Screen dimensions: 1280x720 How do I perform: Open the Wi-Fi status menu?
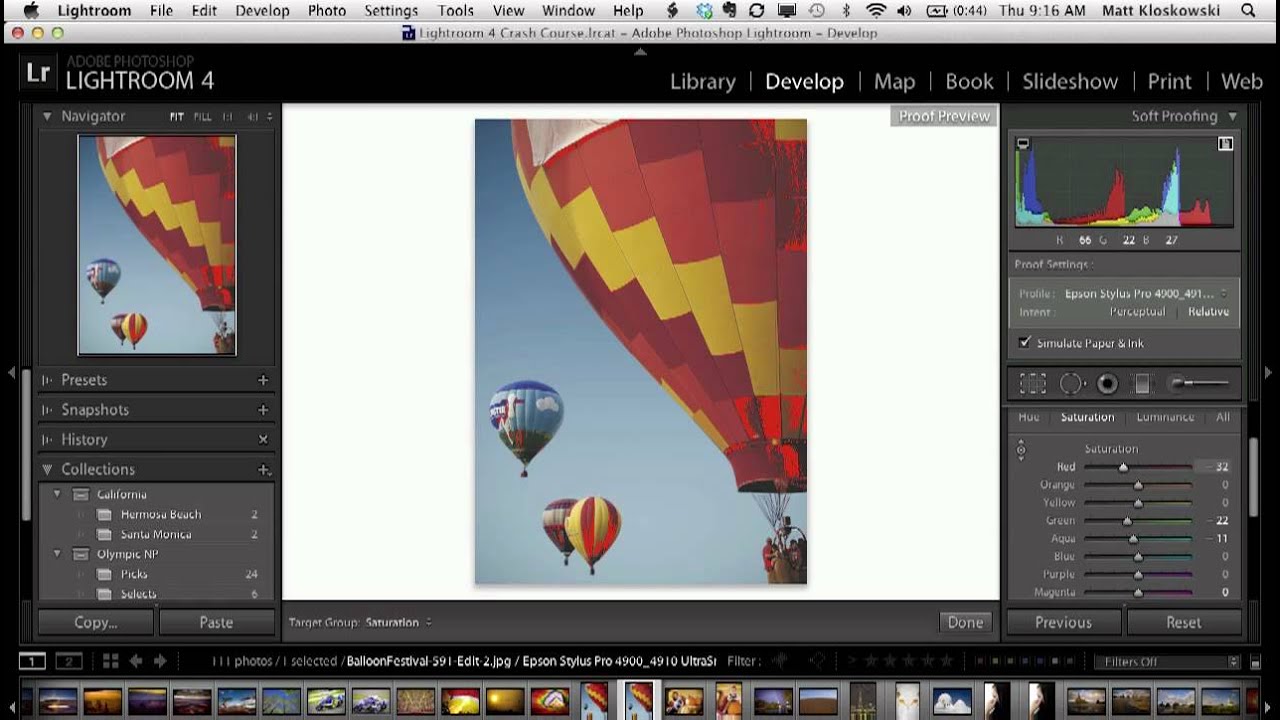click(876, 11)
